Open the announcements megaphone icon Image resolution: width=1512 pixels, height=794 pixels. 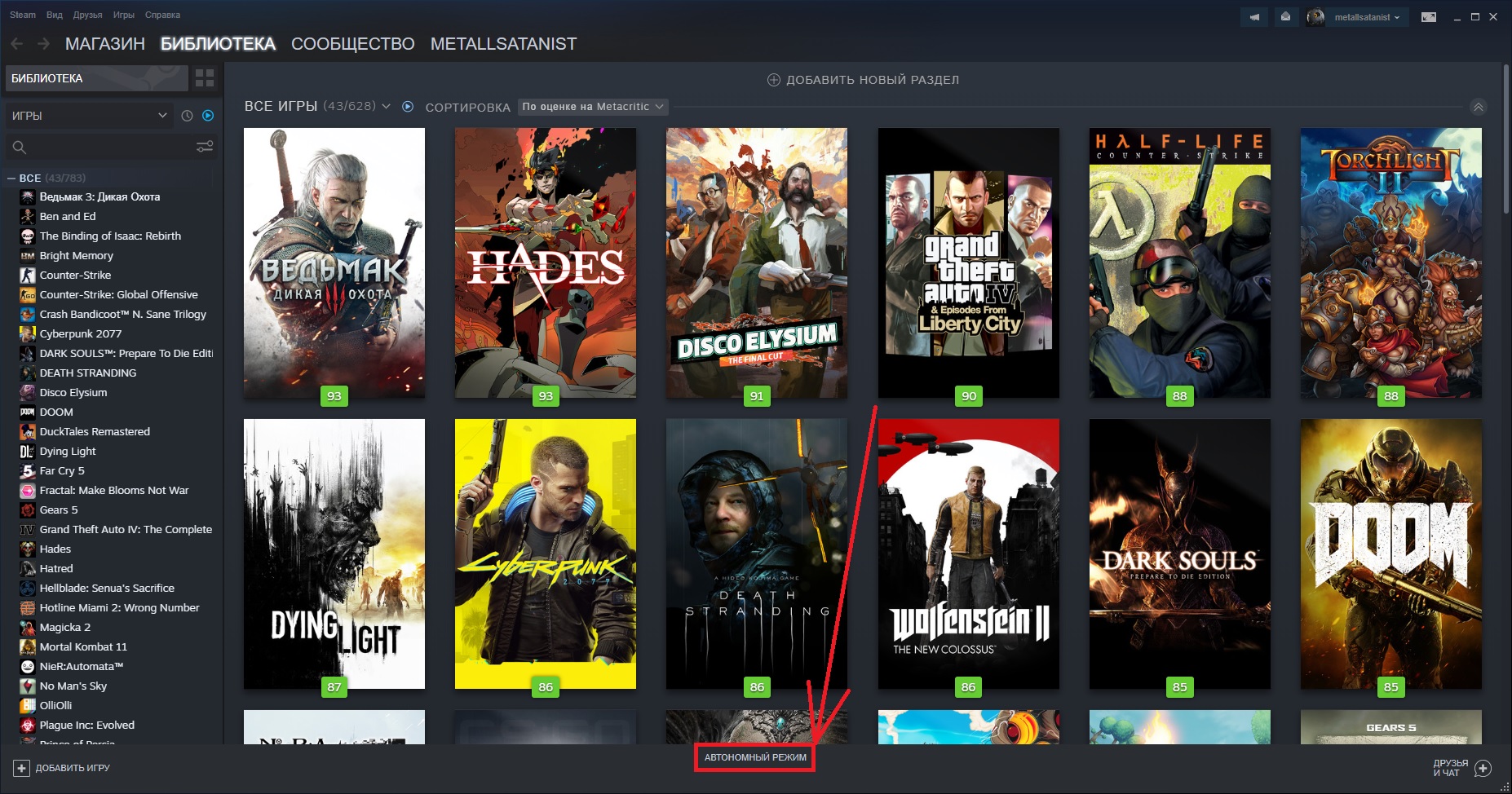1254,17
